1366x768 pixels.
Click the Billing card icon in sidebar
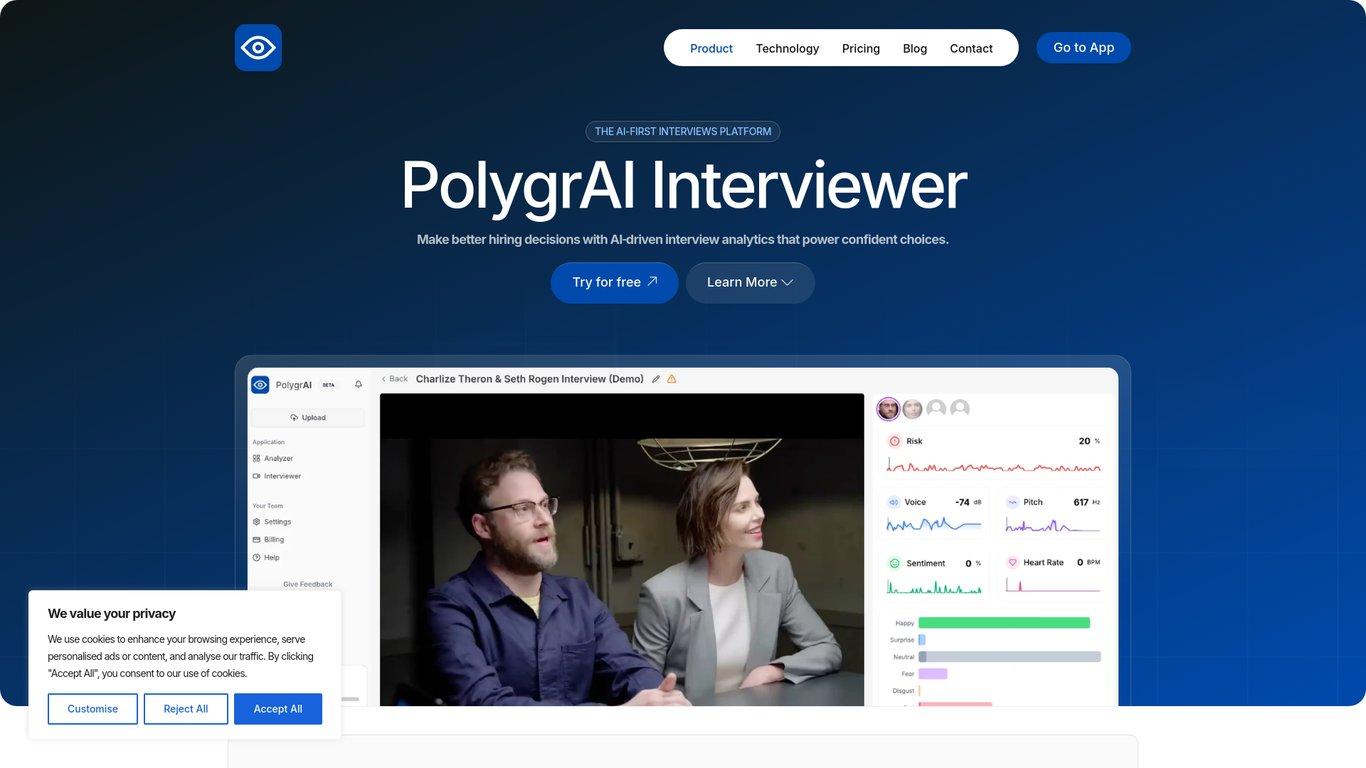pos(257,540)
